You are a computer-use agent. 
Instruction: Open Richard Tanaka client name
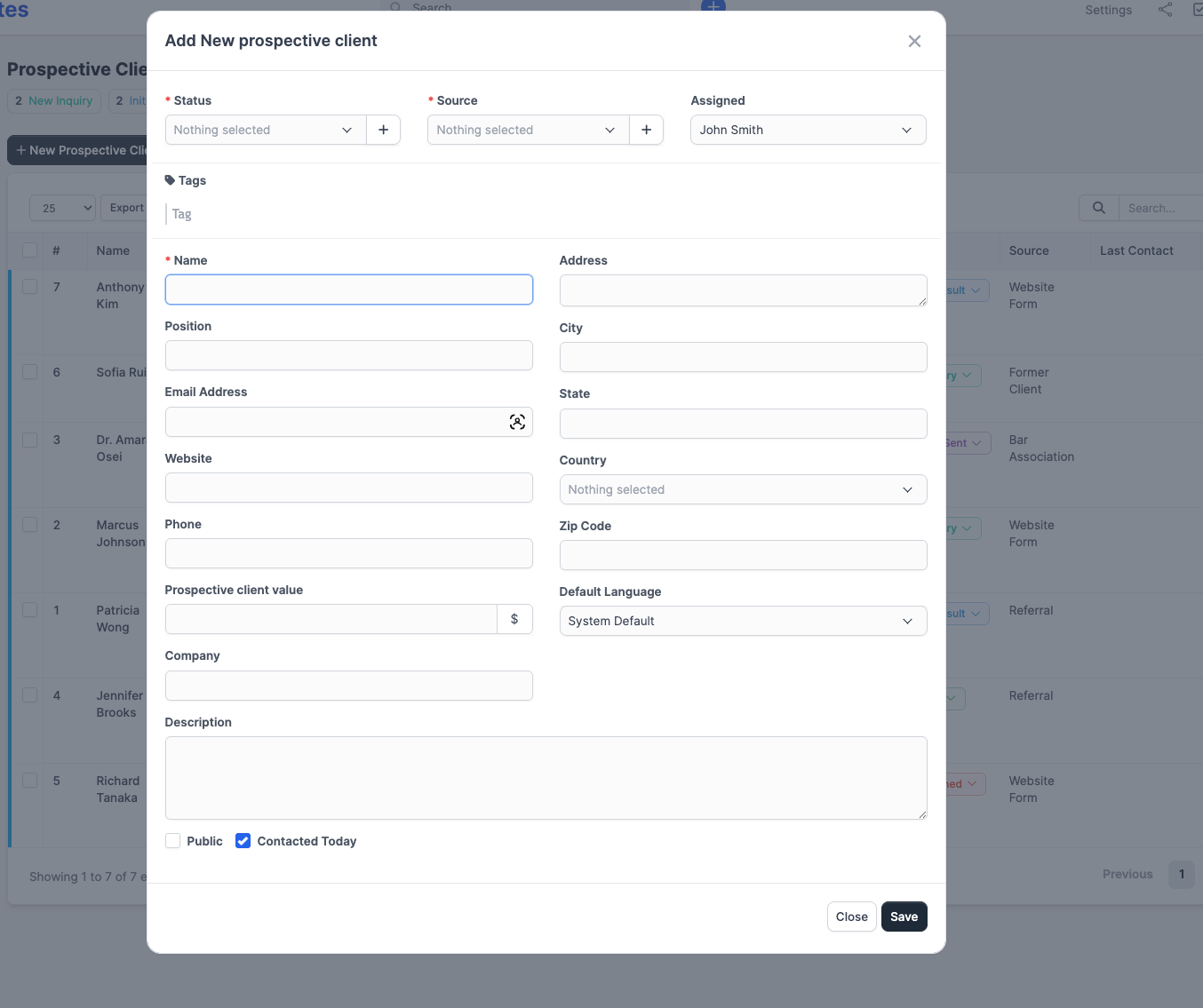(x=118, y=790)
